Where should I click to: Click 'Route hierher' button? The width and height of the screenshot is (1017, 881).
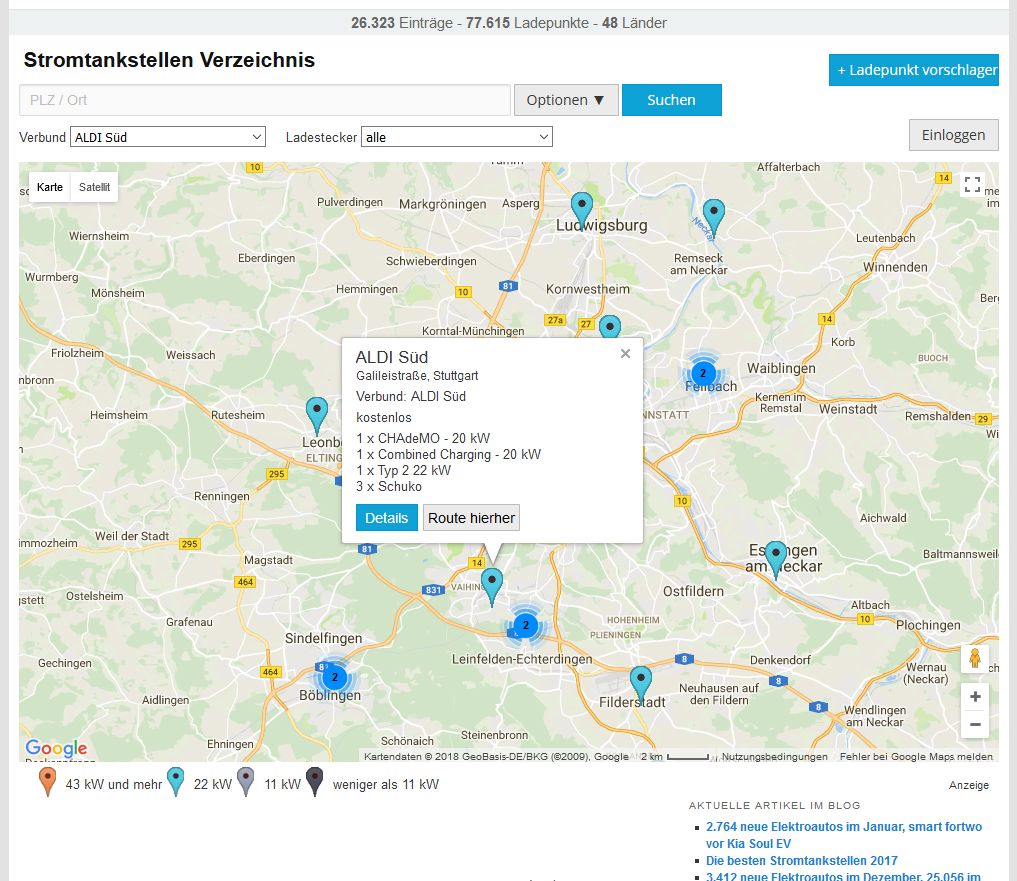(x=472, y=518)
